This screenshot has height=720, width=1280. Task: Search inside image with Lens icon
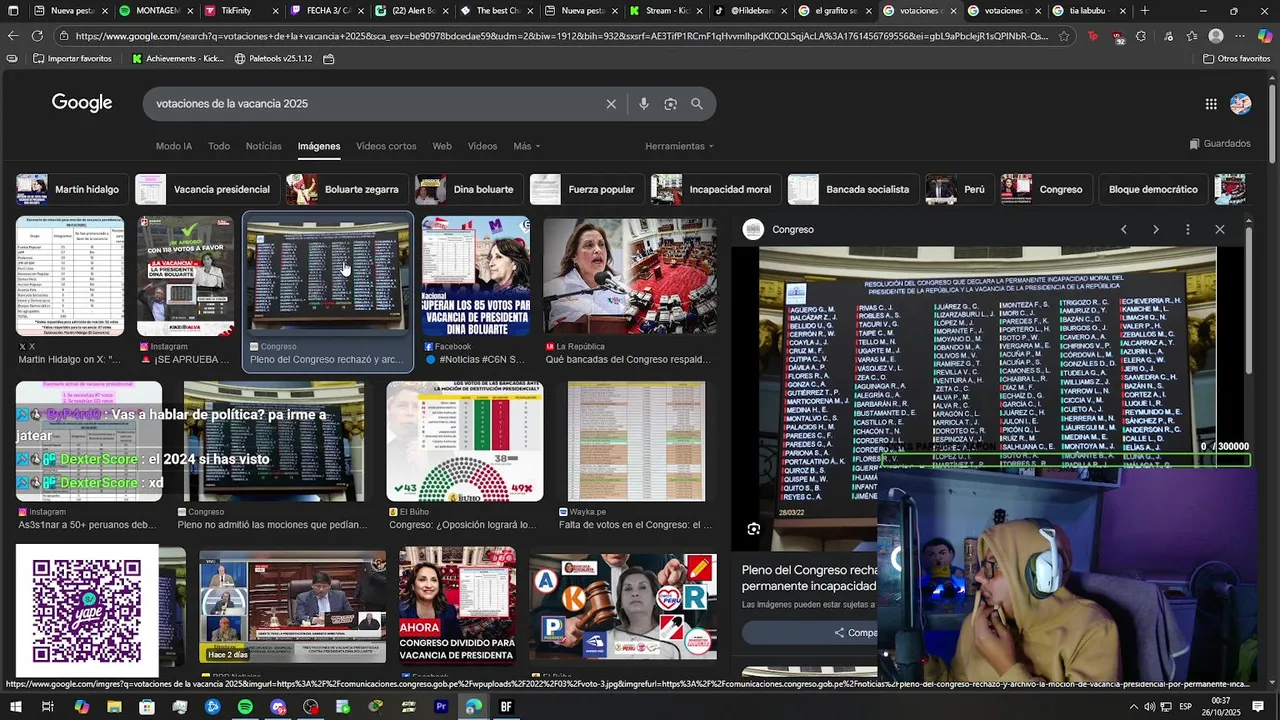[x=754, y=529]
